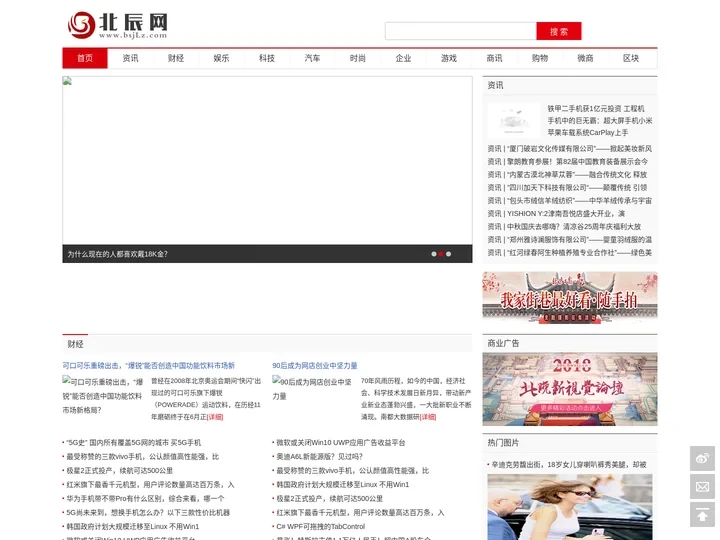Open 手机中的巨无霸 headline
The image size is (720, 540).
click(x=600, y=121)
